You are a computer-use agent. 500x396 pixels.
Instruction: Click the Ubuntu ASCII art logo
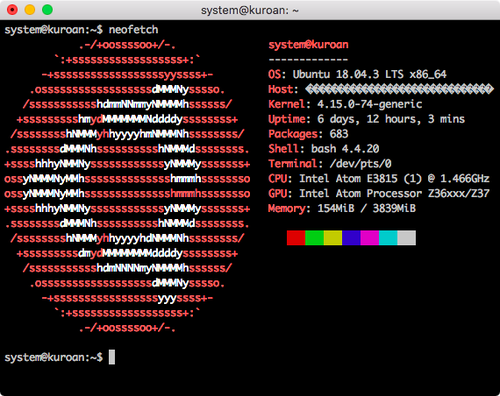point(127,186)
